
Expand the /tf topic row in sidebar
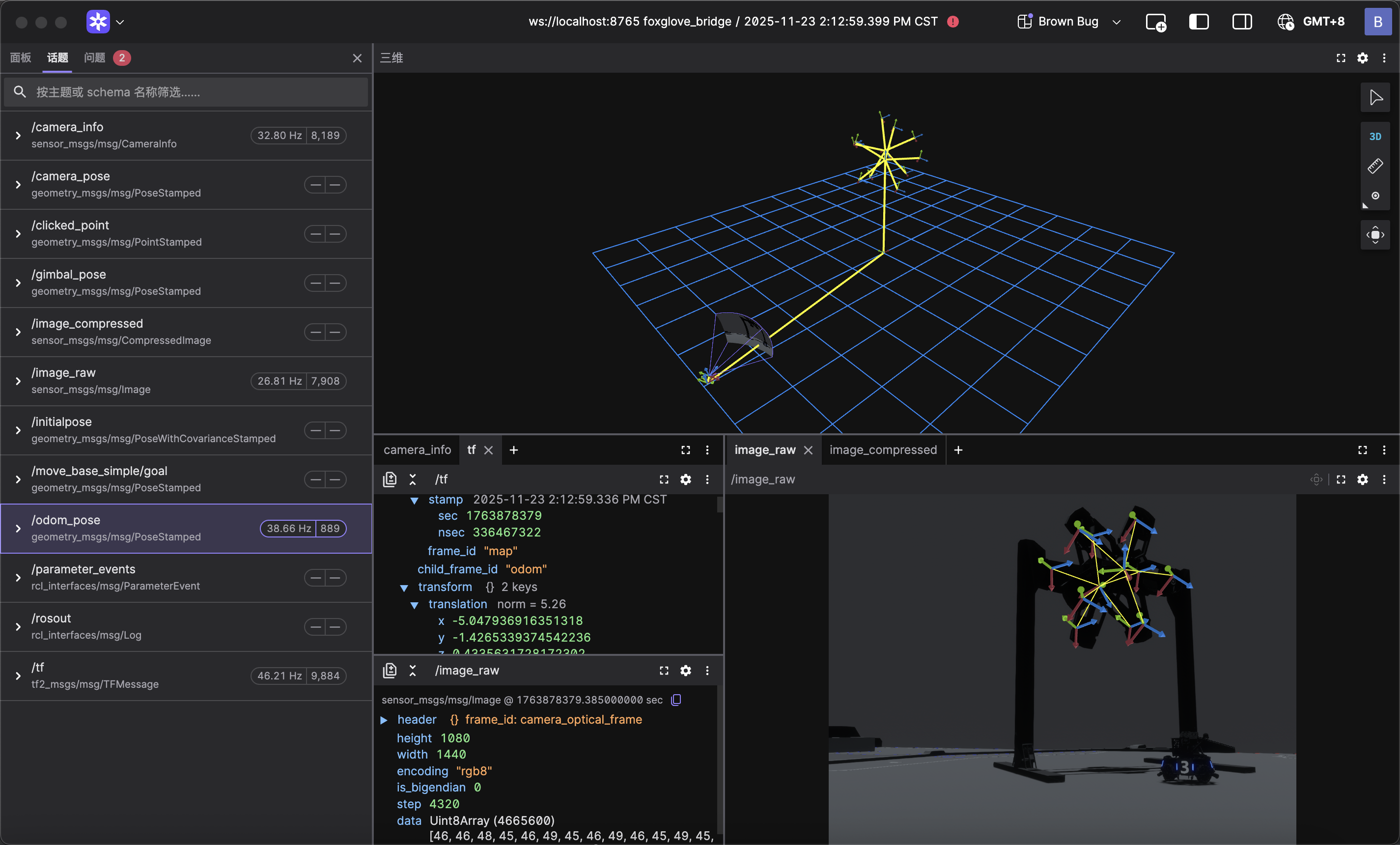point(18,676)
